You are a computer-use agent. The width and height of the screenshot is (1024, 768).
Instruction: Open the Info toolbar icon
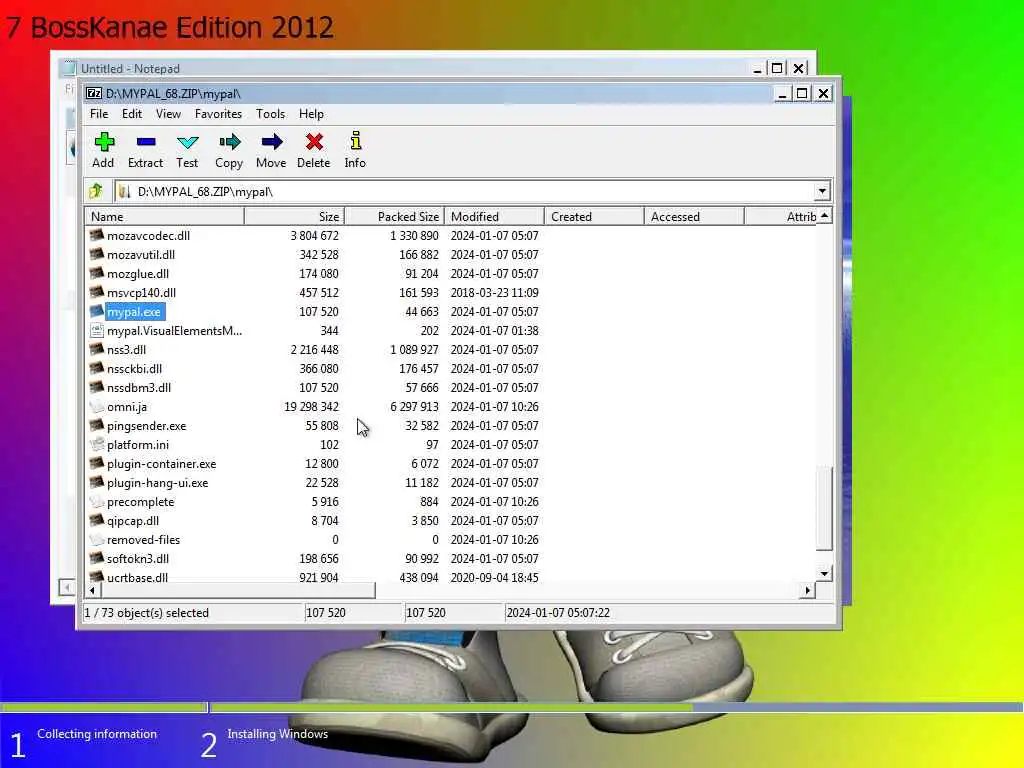355,141
